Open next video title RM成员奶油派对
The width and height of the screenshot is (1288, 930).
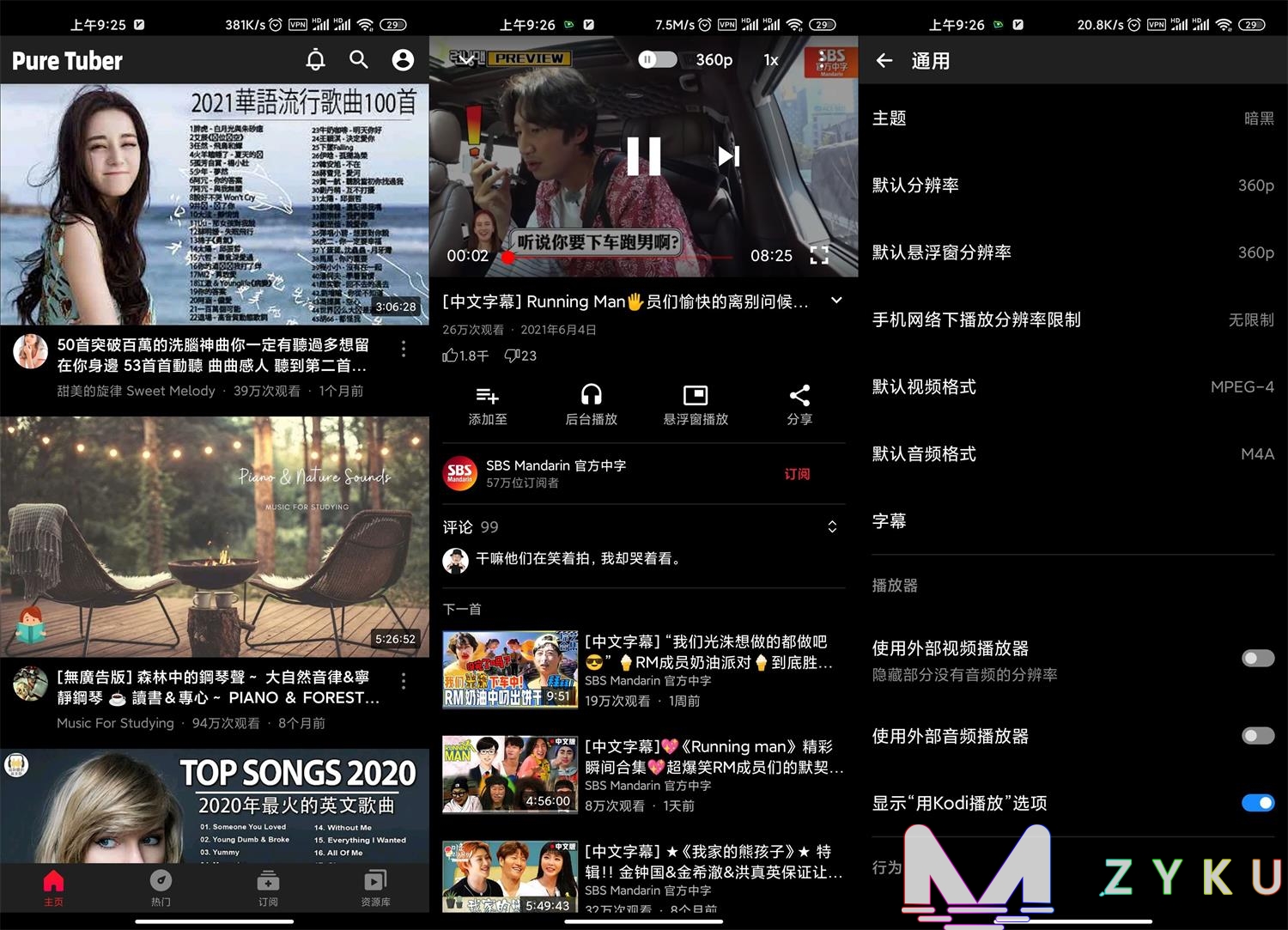709,652
